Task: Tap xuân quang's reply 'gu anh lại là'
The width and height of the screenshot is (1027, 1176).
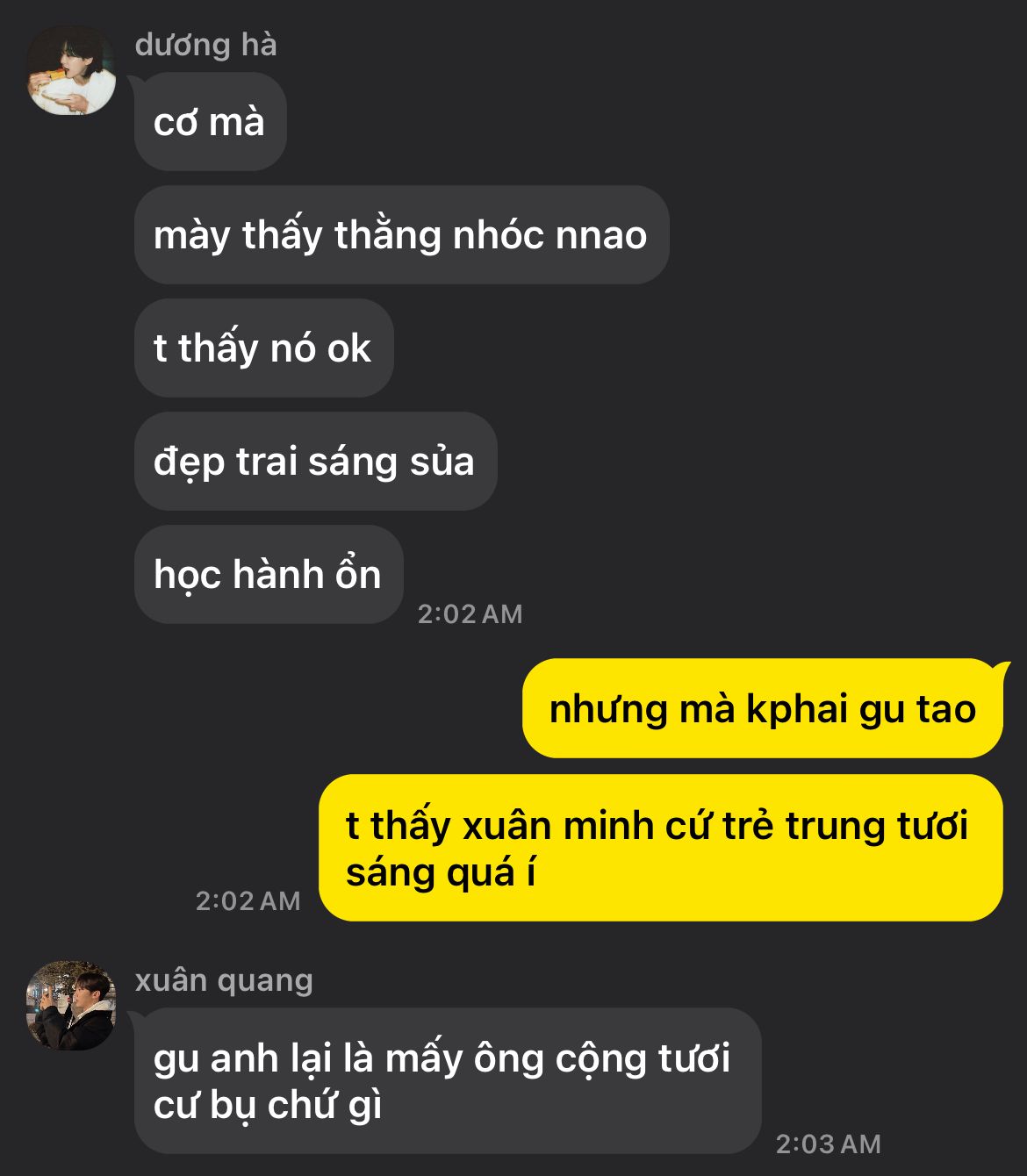Action: (448, 1081)
